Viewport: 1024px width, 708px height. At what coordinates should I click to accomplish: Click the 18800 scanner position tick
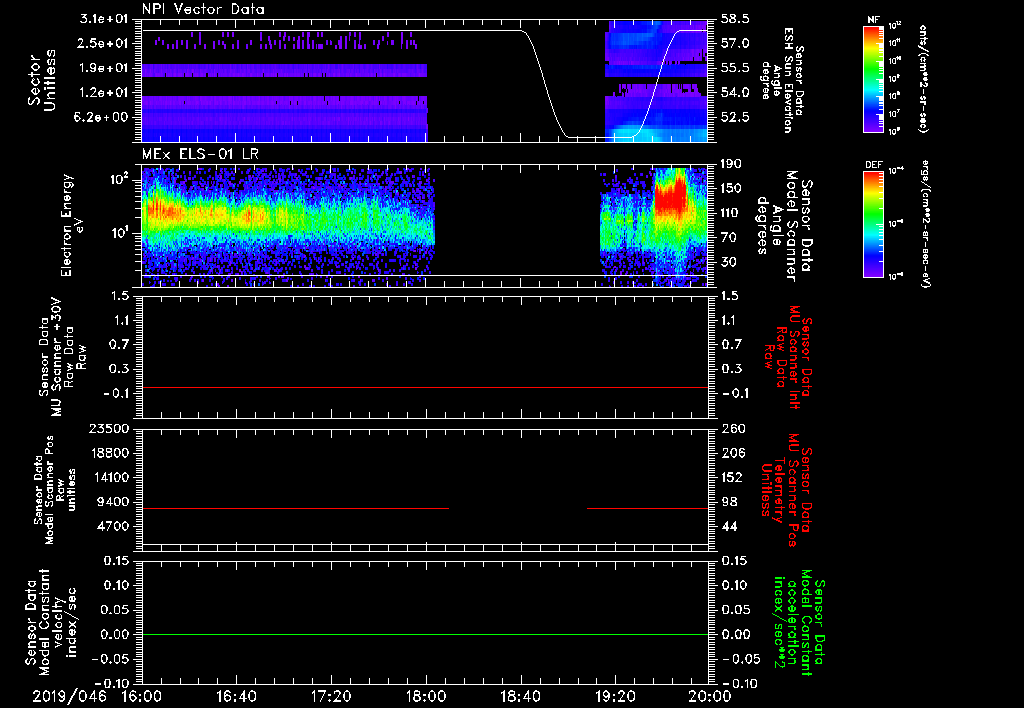[x=110, y=453]
